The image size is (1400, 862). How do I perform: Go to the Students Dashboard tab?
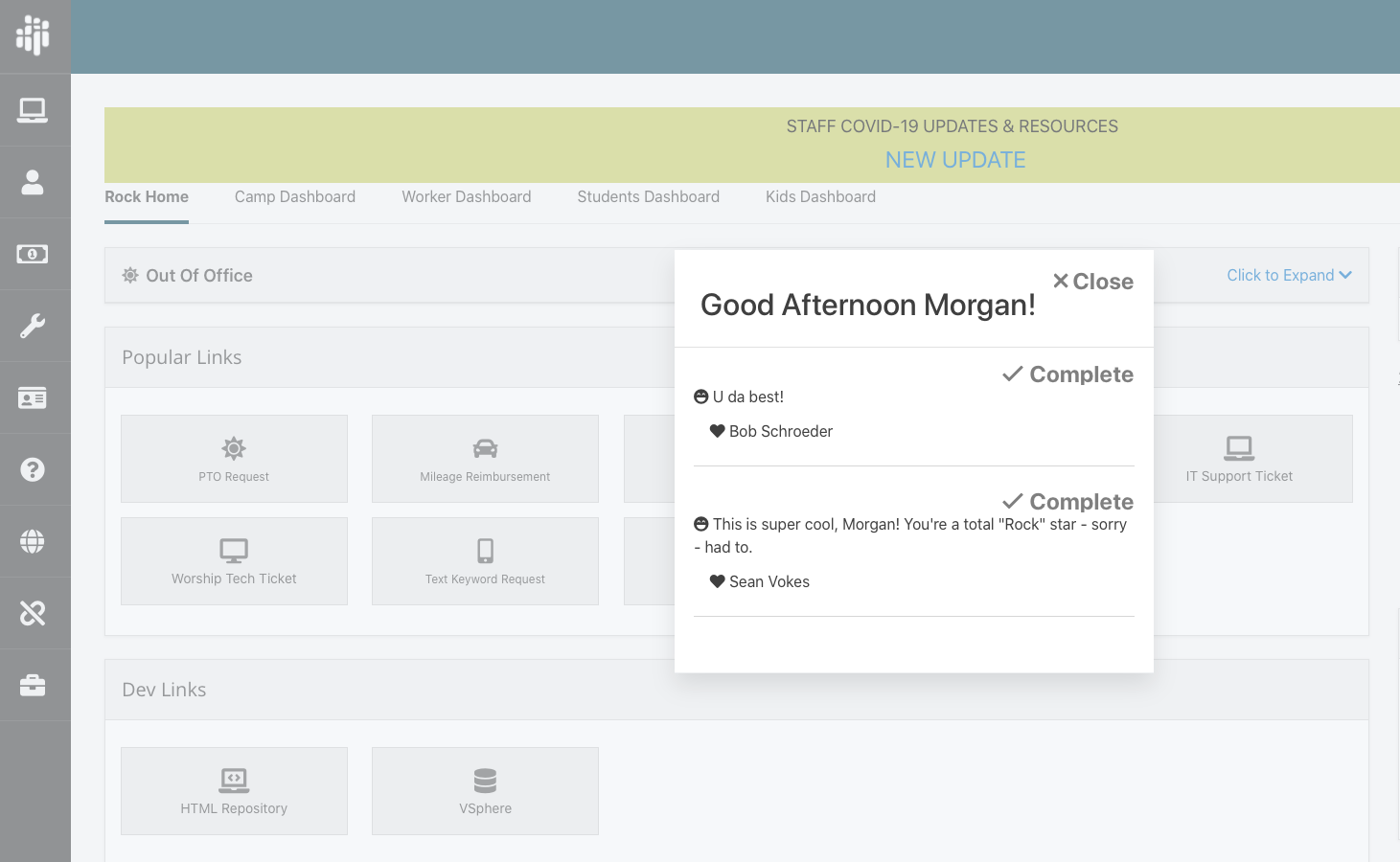point(649,196)
